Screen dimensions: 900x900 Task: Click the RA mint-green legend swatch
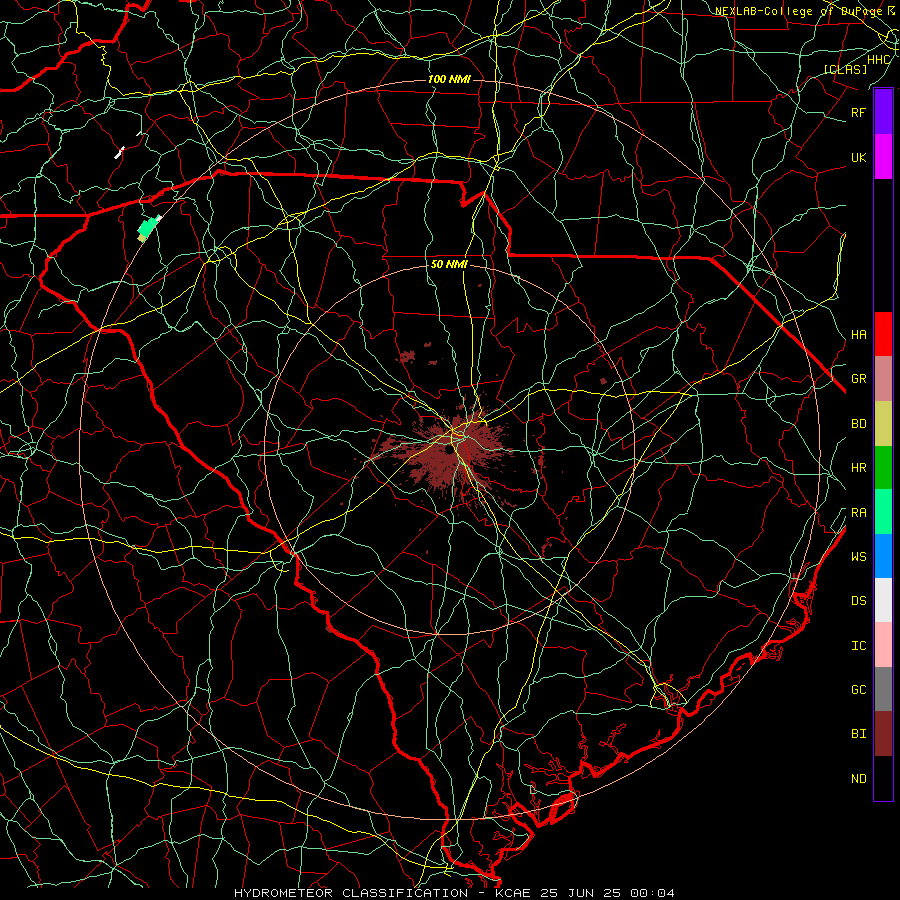point(883,512)
